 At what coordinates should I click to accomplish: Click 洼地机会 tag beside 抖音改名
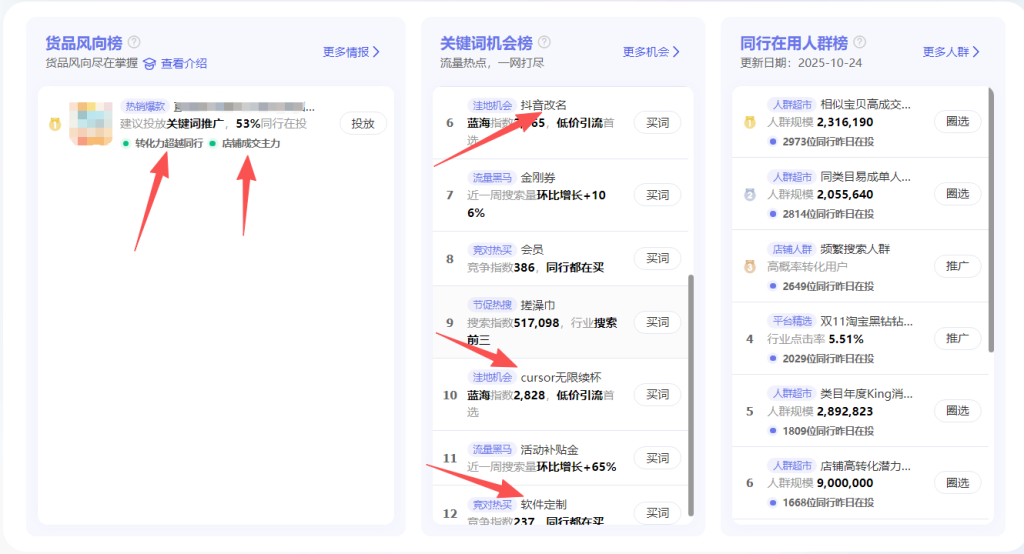(492, 105)
